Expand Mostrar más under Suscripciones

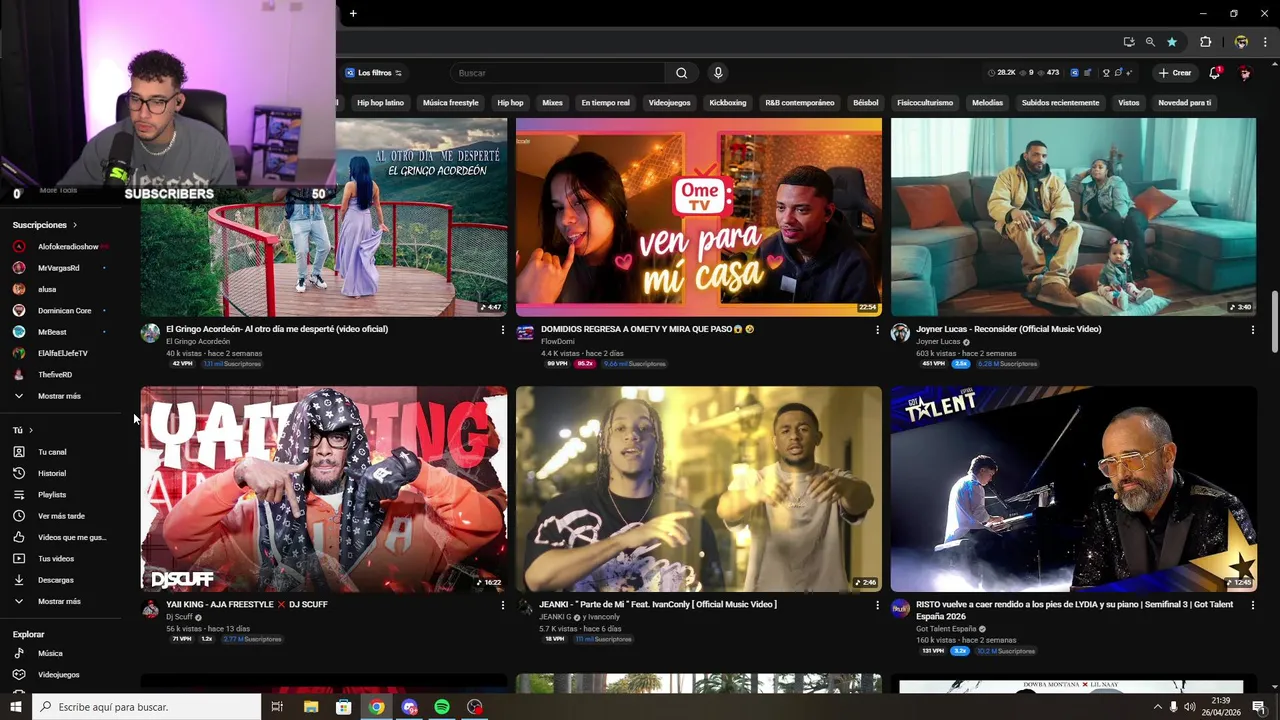coord(60,396)
